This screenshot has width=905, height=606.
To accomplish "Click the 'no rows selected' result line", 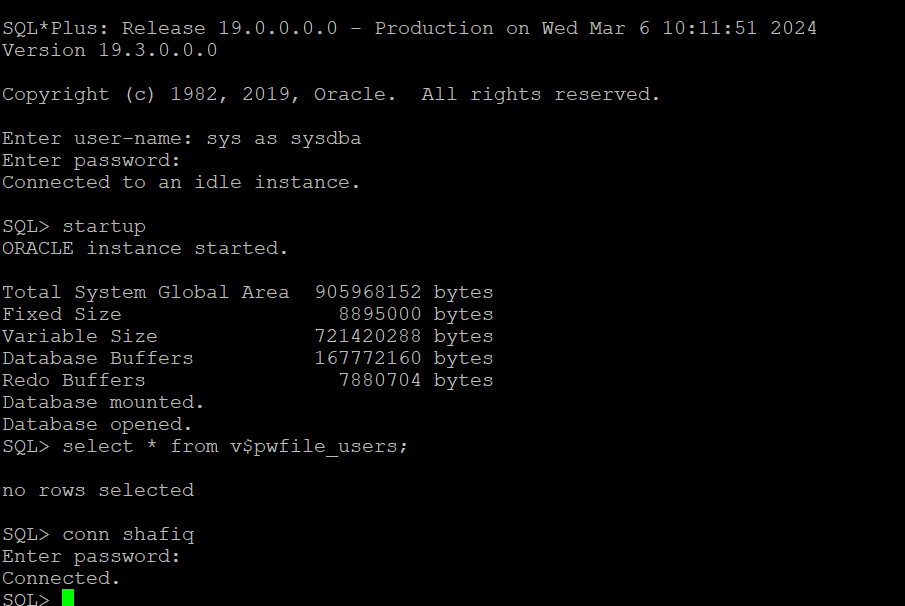I will (x=98, y=490).
